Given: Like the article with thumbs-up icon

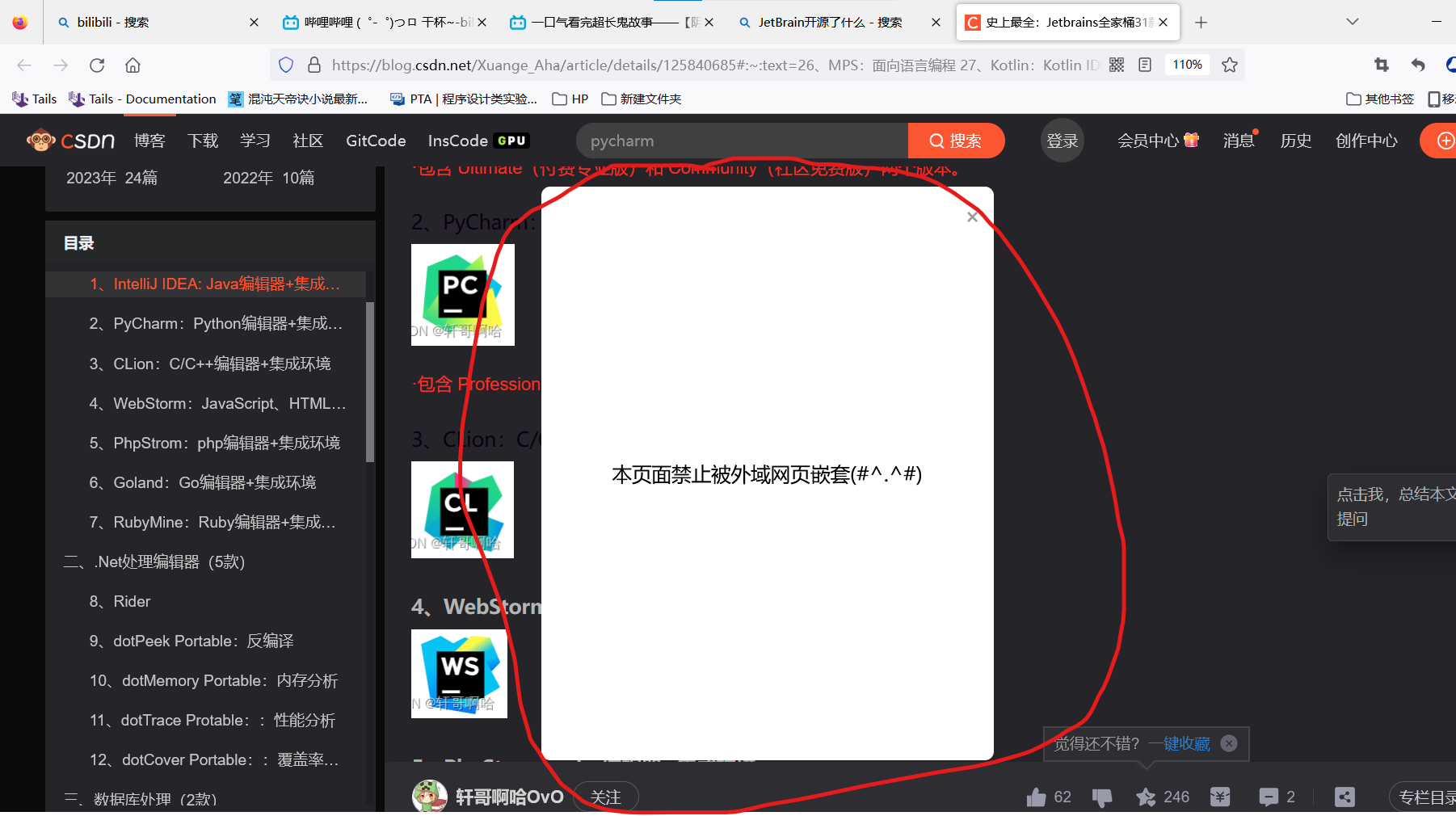Looking at the screenshot, I should coord(1036,797).
